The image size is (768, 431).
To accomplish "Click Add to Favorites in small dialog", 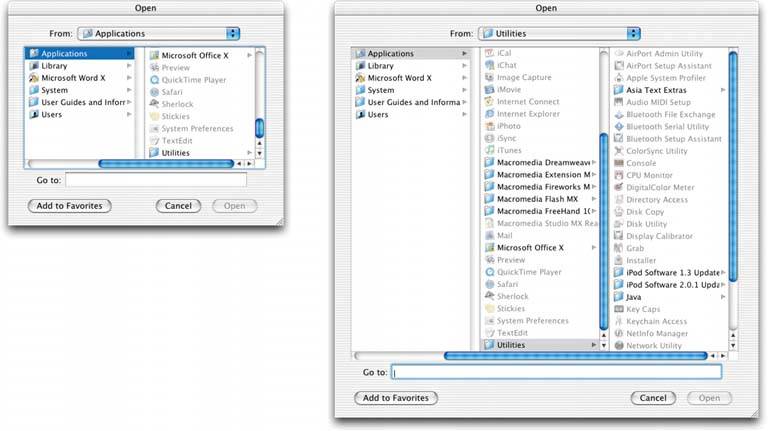I will tap(70, 206).
